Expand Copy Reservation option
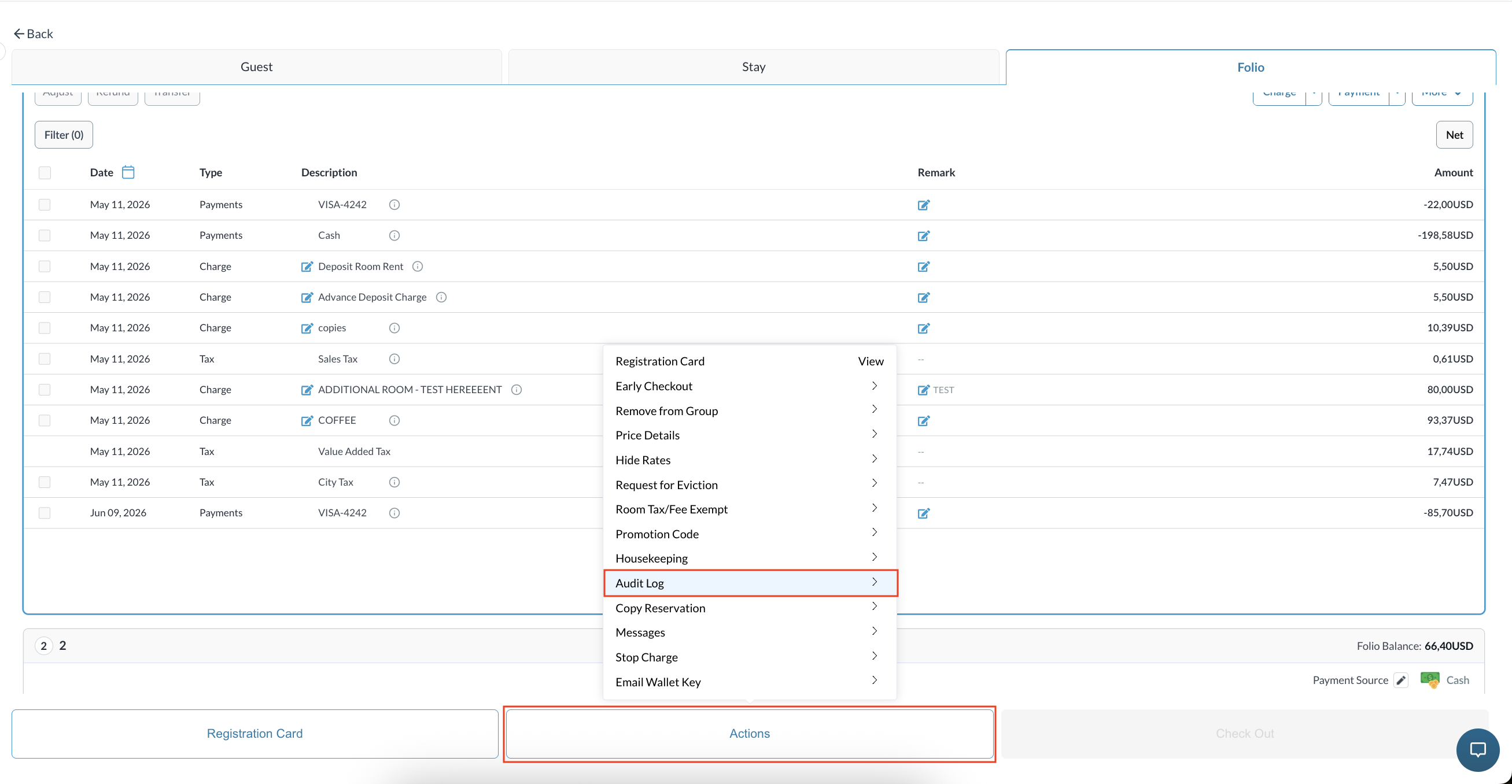This screenshot has width=1512, height=784. coord(750,607)
